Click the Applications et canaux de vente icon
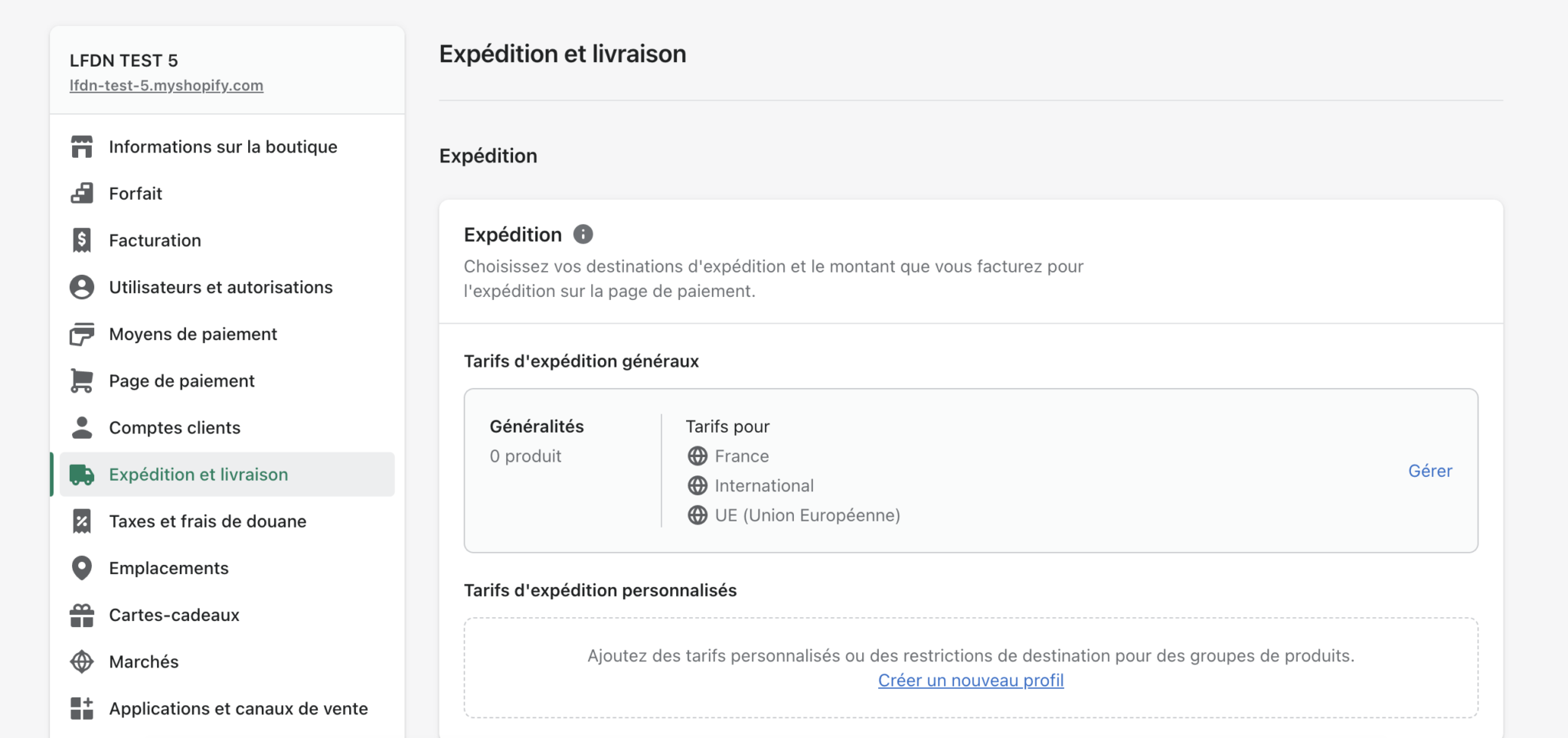1568x738 pixels. (82, 708)
